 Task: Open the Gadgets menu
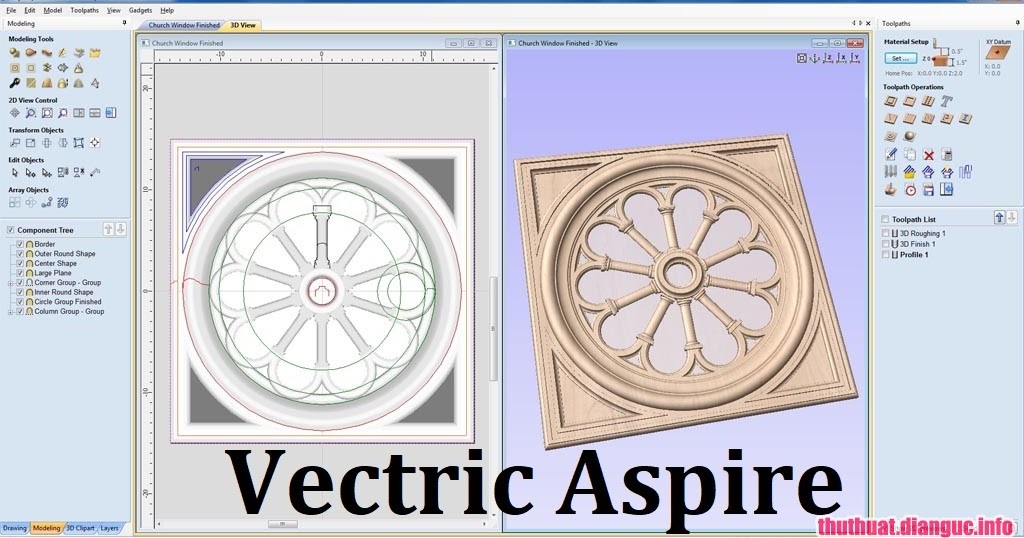[140, 10]
